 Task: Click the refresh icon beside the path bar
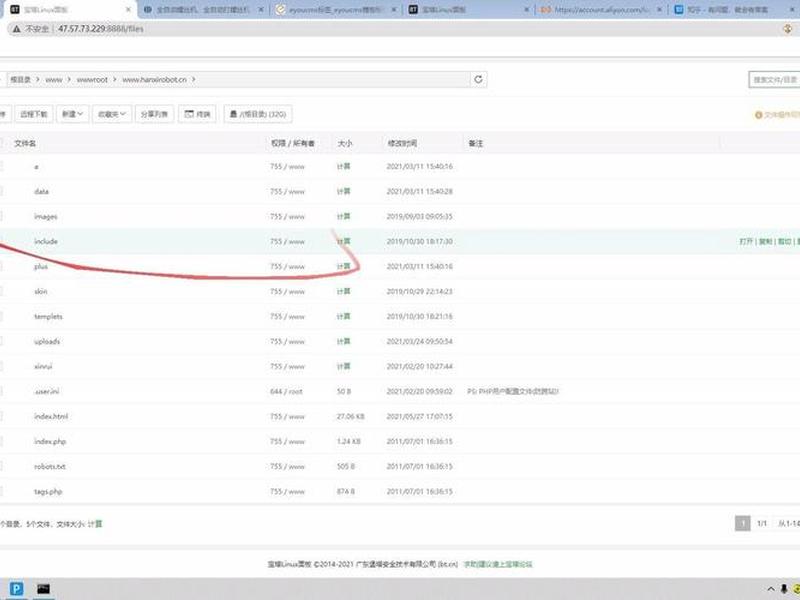click(x=478, y=79)
